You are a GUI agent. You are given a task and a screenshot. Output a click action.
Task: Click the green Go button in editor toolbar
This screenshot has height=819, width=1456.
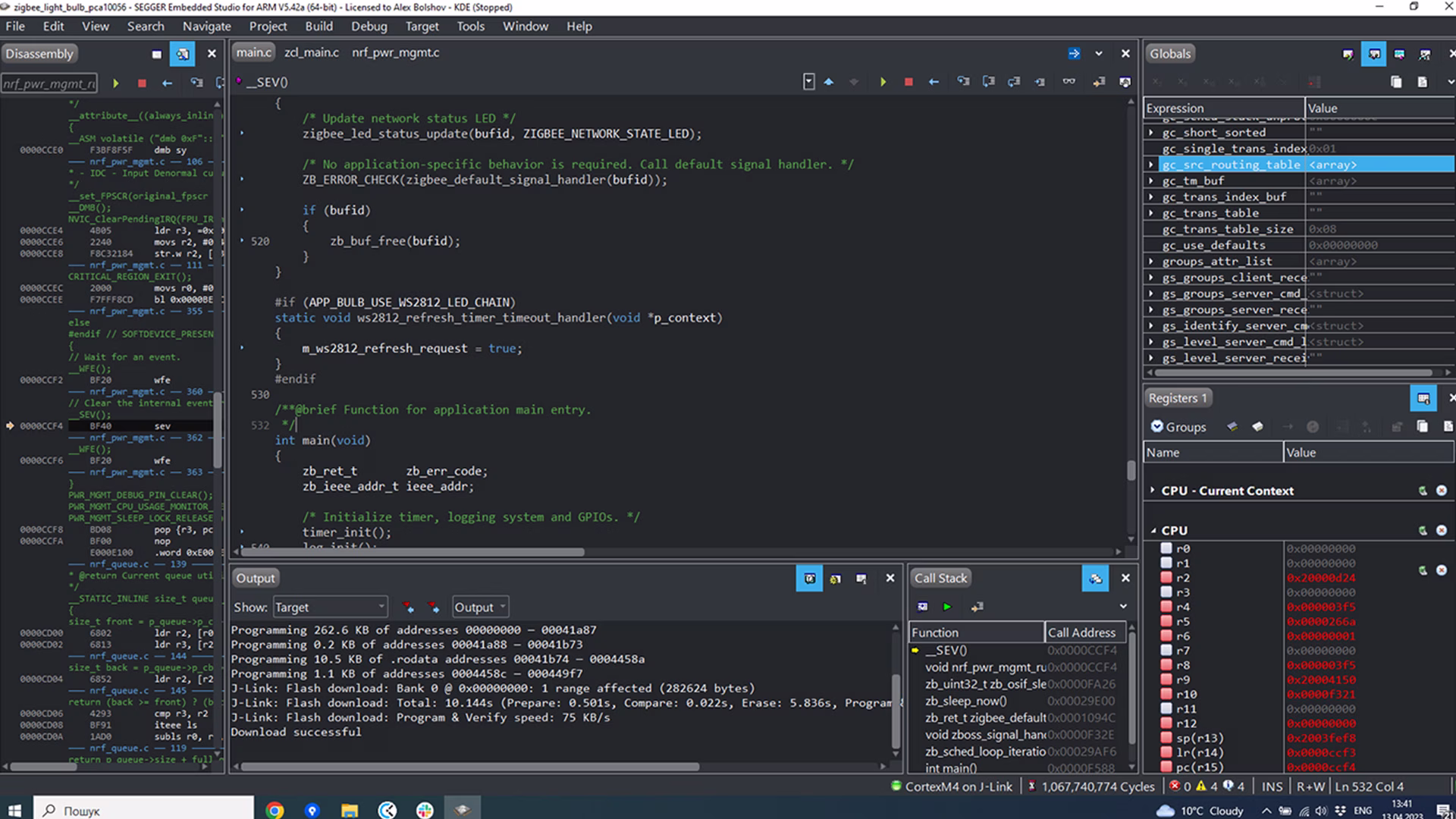pos(883,82)
